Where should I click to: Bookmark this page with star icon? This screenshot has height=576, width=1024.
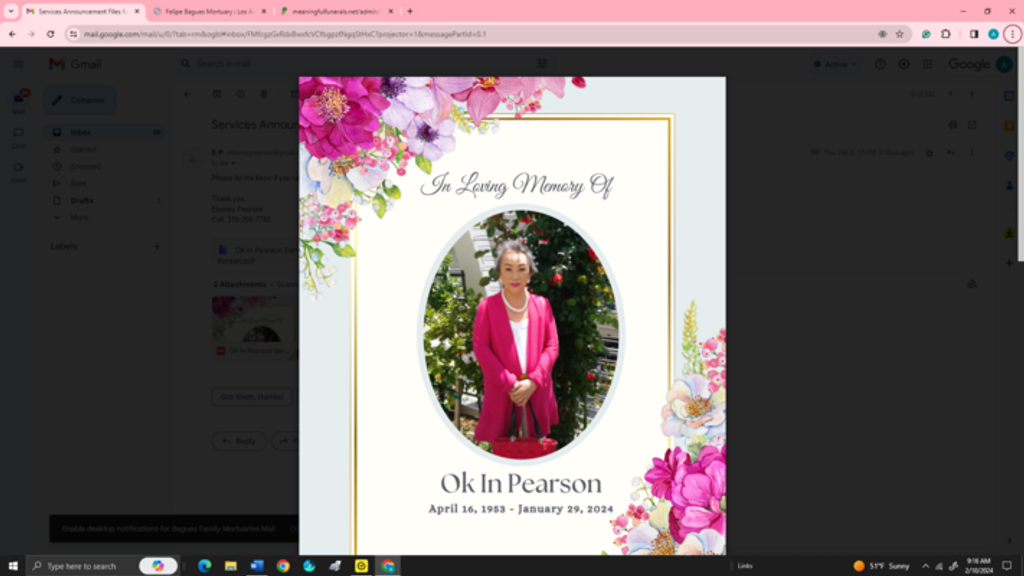(x=899, y=34)
